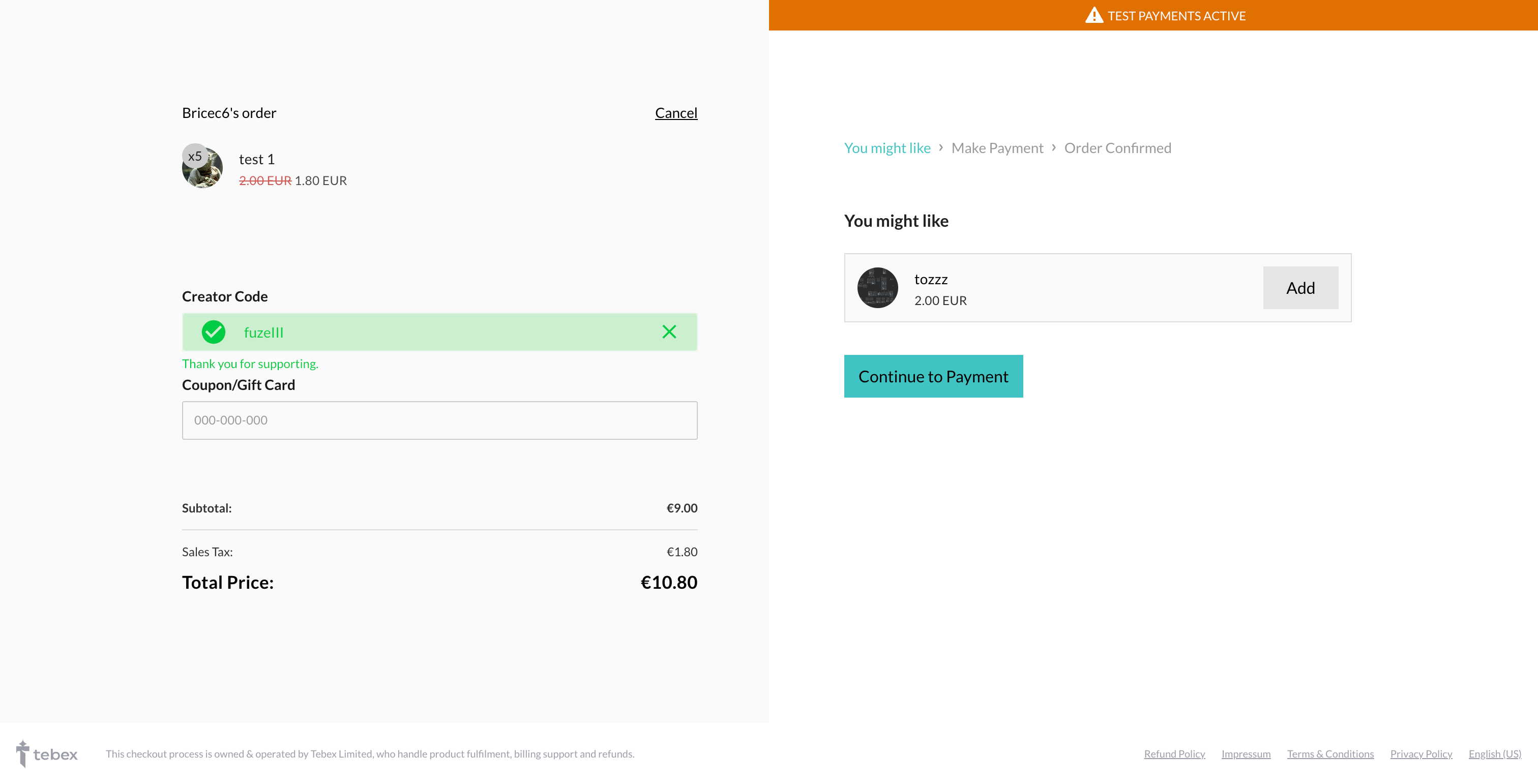Viewport: 1538px width, 784px height.
Task: Select the Order Confirmed breadcrumb step
Action: click(x=1117, y=148)
